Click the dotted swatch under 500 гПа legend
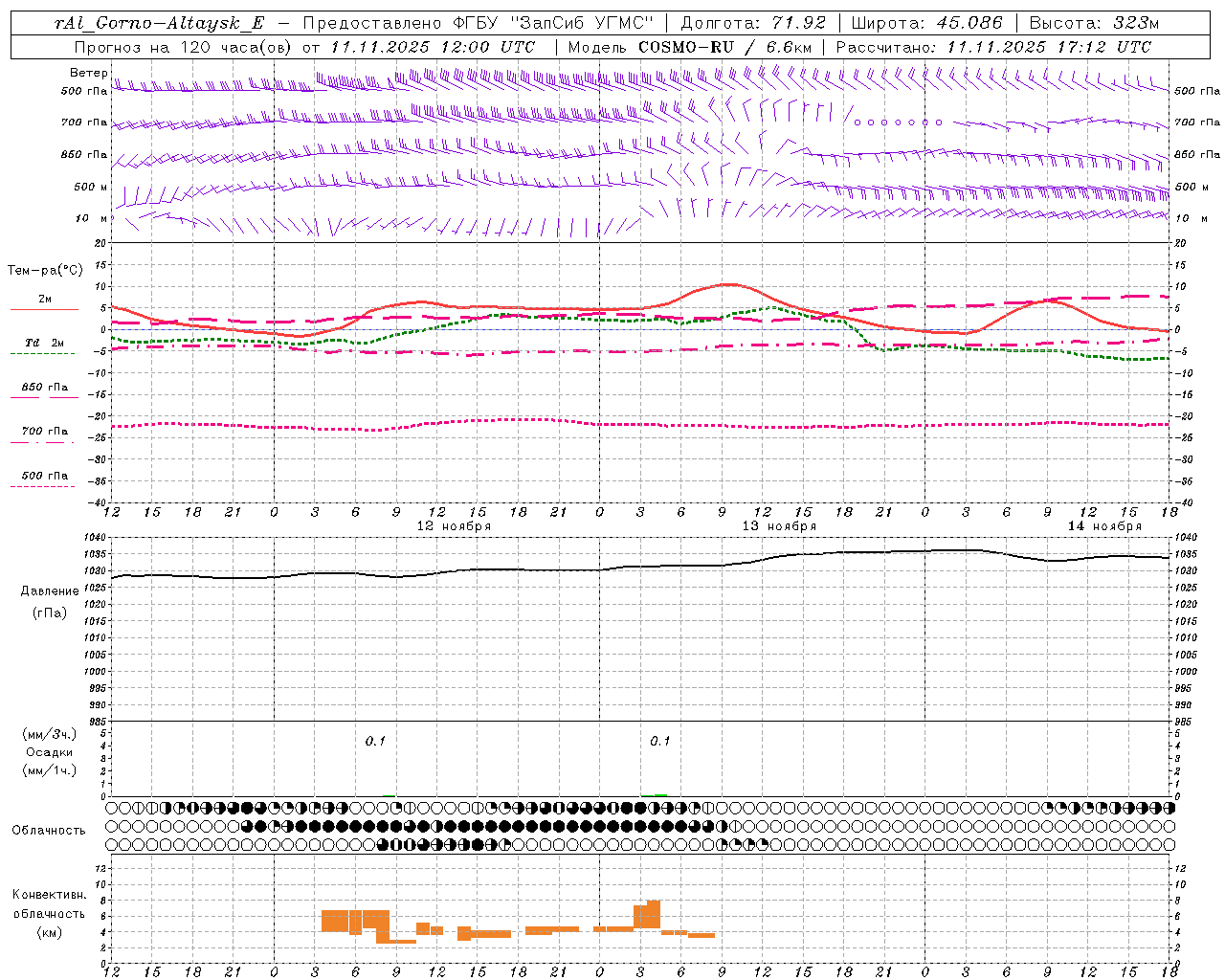This screenshot has height=980, width=1225. tap(42, 486)
